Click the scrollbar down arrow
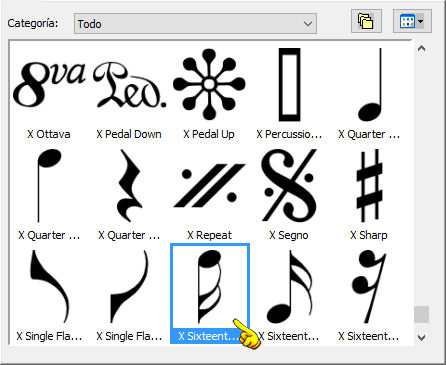Viewport: 446px width, 365px height. (421, 338)
